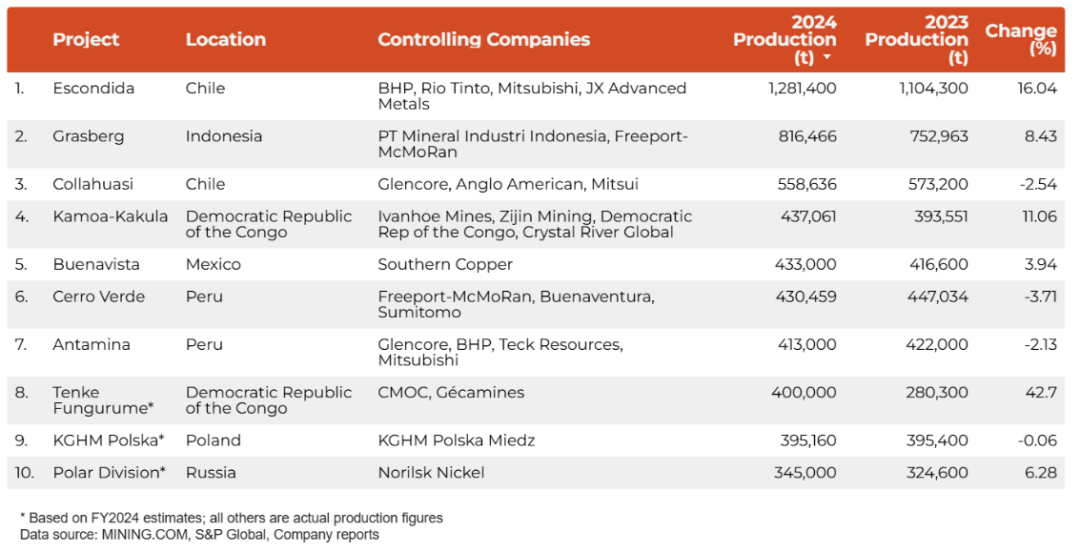Click the Buenavista project name
The width and height of the screenshot is (1080, 552).
pyautogui.click(x=96, y=264)
